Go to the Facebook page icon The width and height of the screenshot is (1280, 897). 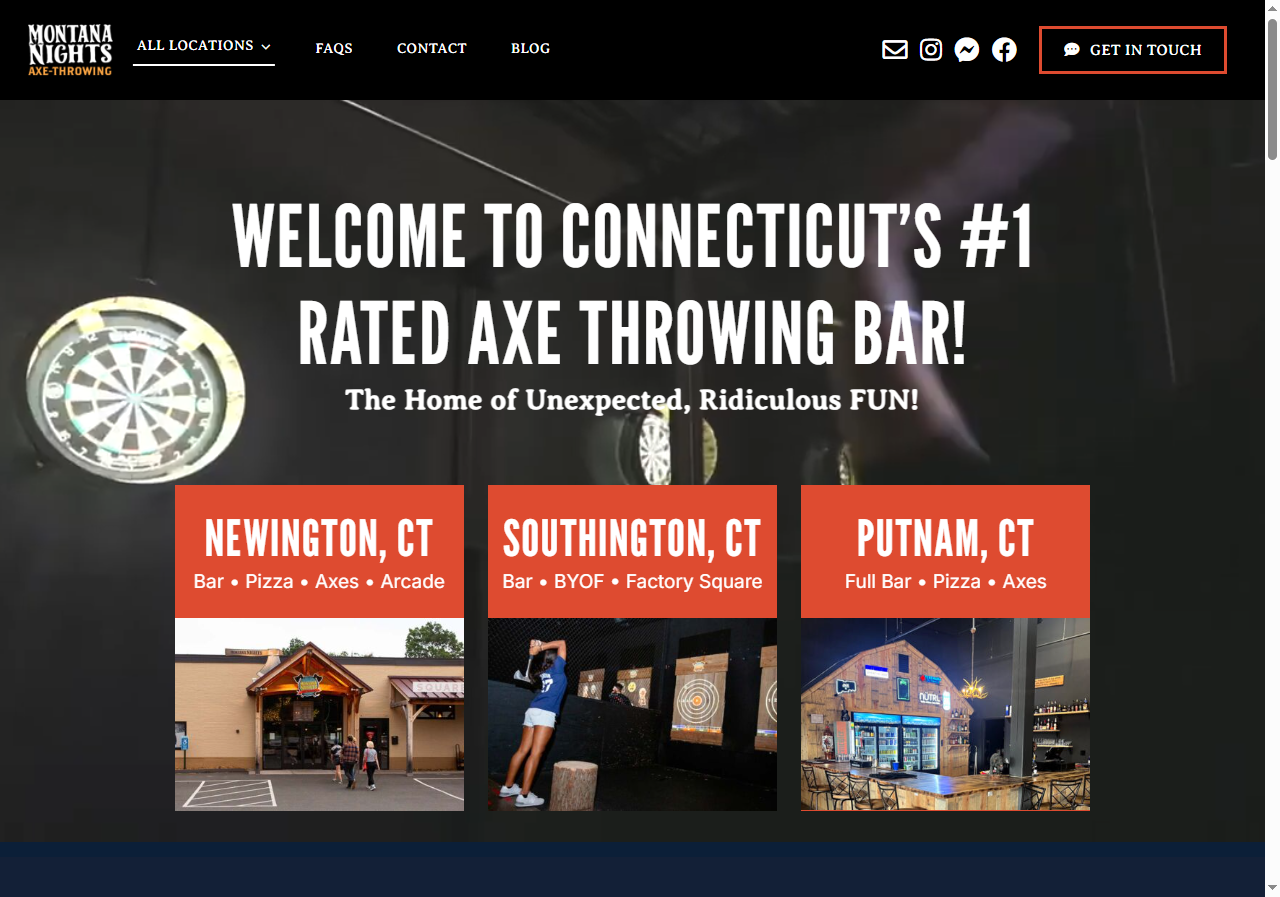pyautogui.click(x=1004, y=49)
